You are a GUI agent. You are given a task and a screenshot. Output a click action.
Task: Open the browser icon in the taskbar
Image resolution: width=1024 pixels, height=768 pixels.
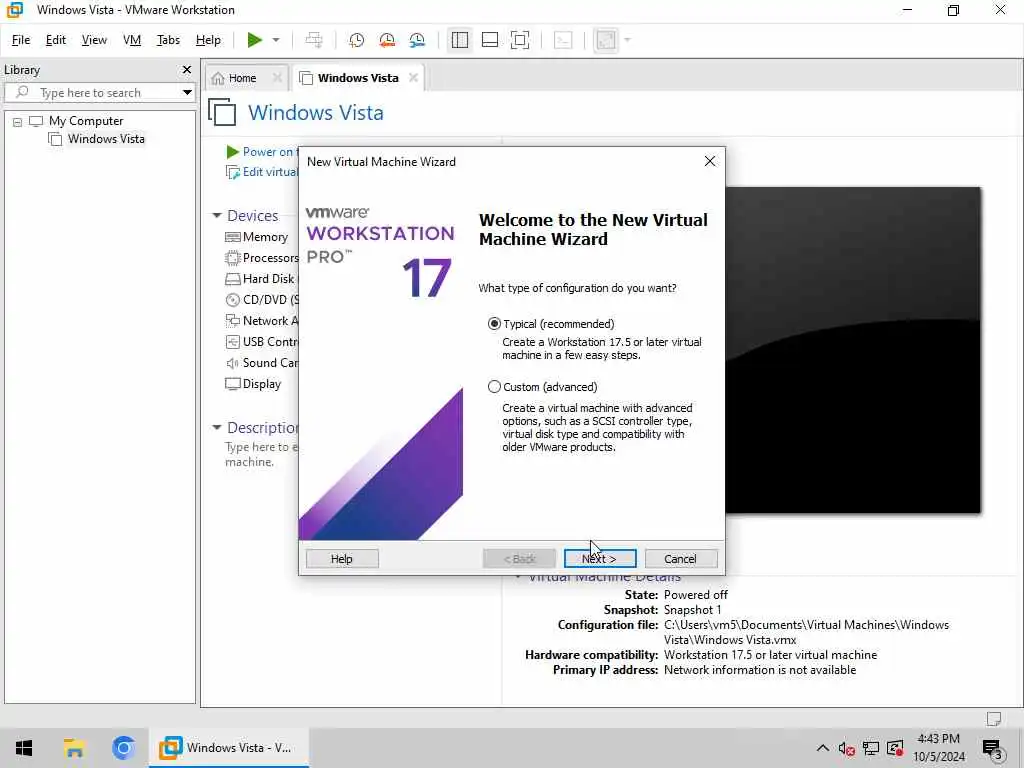pos(123,748)
